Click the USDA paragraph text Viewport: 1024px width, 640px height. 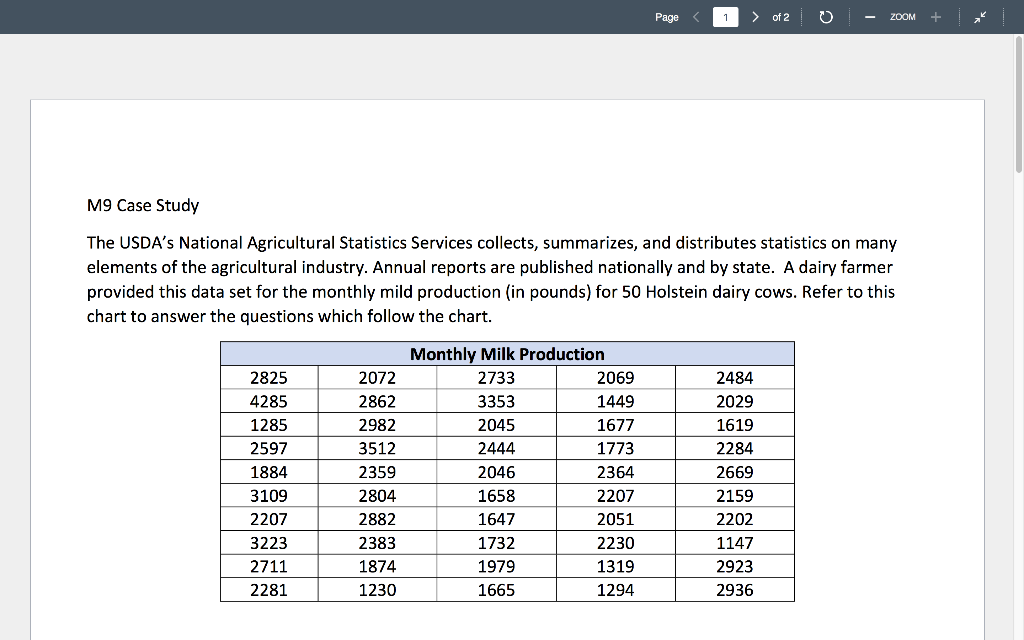click(490, 279)
